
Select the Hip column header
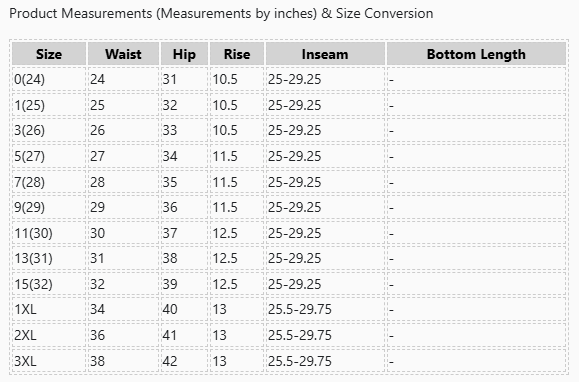[184, 54]
